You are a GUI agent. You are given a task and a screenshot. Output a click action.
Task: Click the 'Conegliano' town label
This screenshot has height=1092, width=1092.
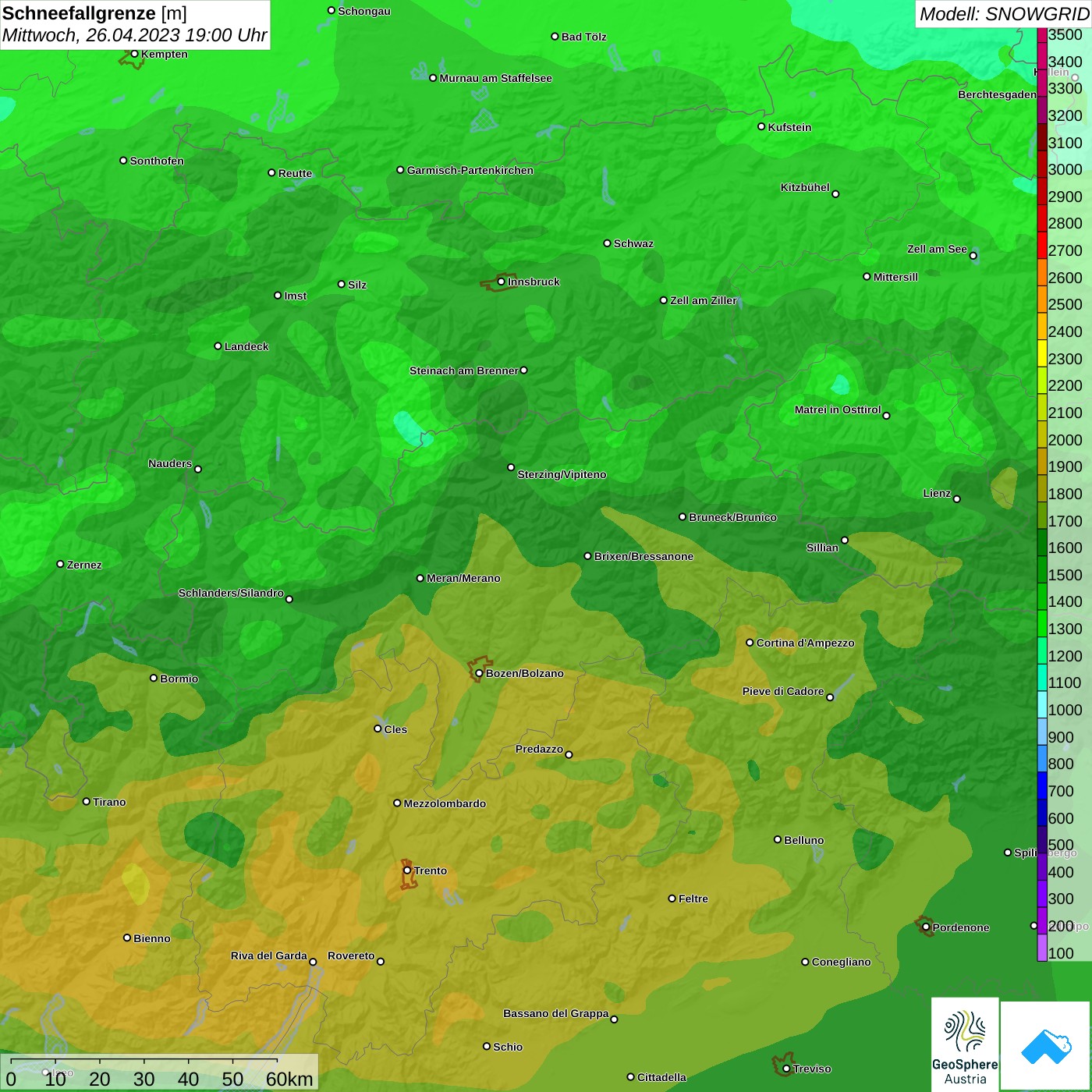click(x=841, y=962)
